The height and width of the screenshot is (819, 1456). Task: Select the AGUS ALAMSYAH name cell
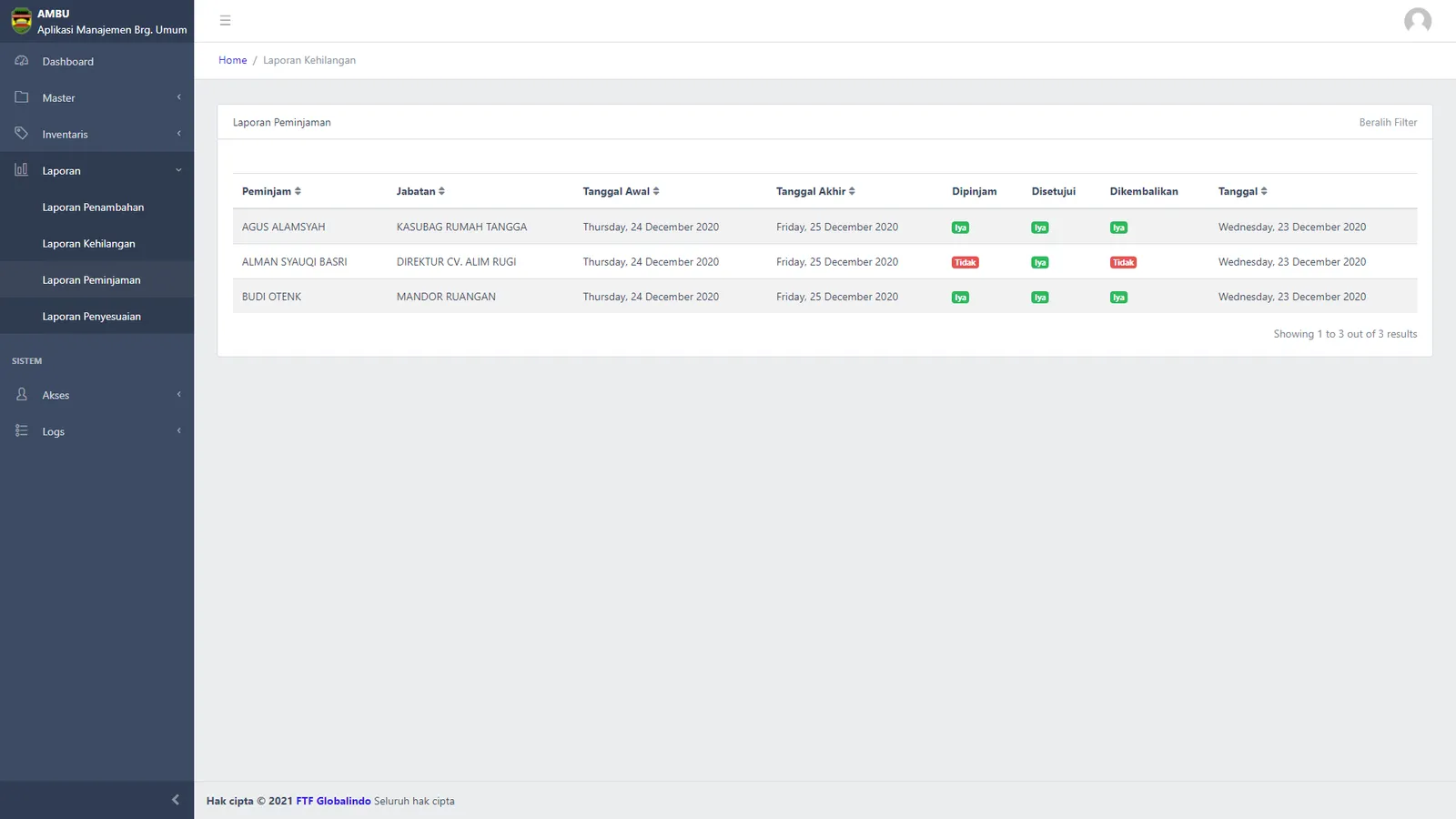pyautogui.click(x=283, y=227)
